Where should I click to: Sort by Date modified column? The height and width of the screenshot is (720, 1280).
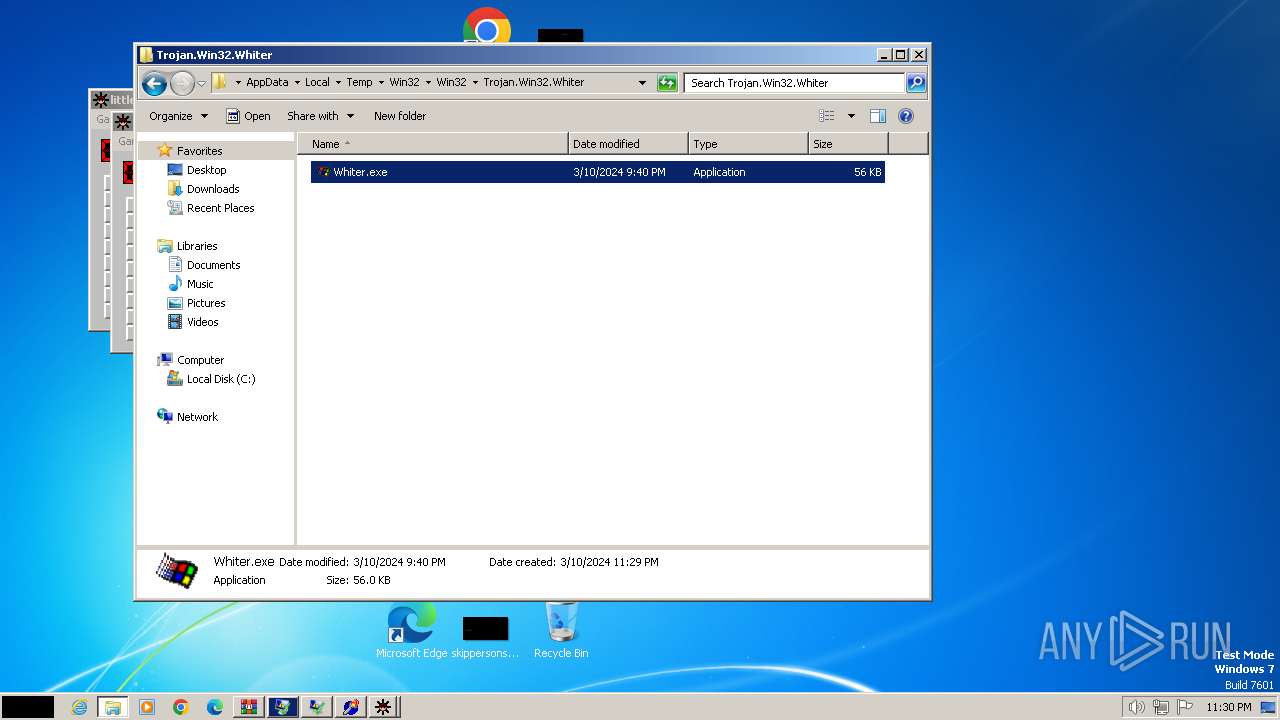(x=628, y=144)
